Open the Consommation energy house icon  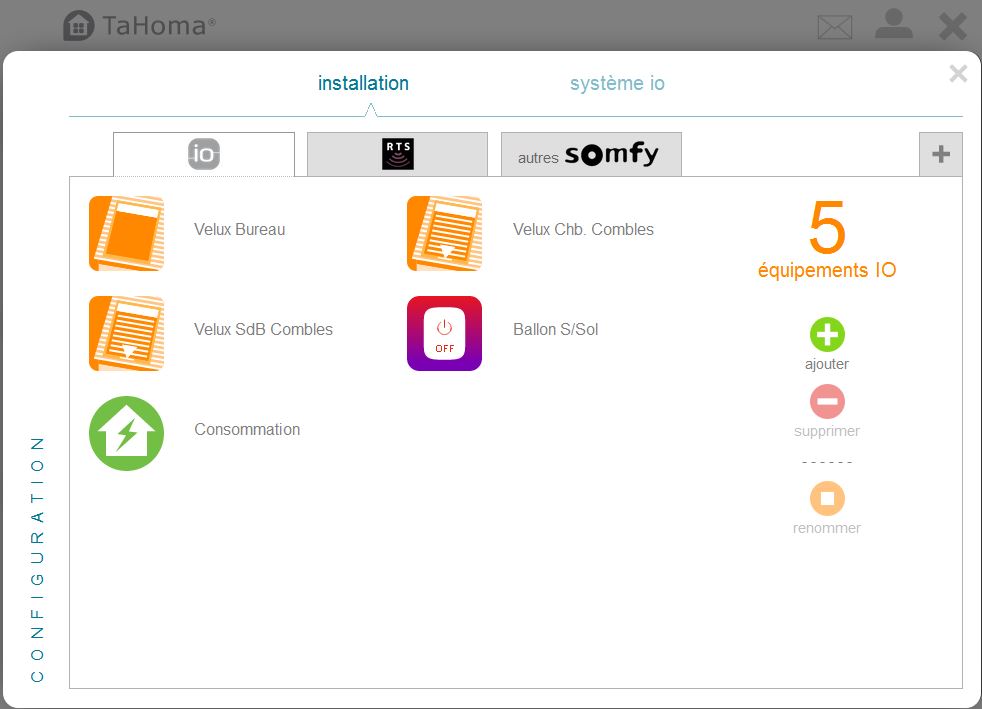coord(126,433)
